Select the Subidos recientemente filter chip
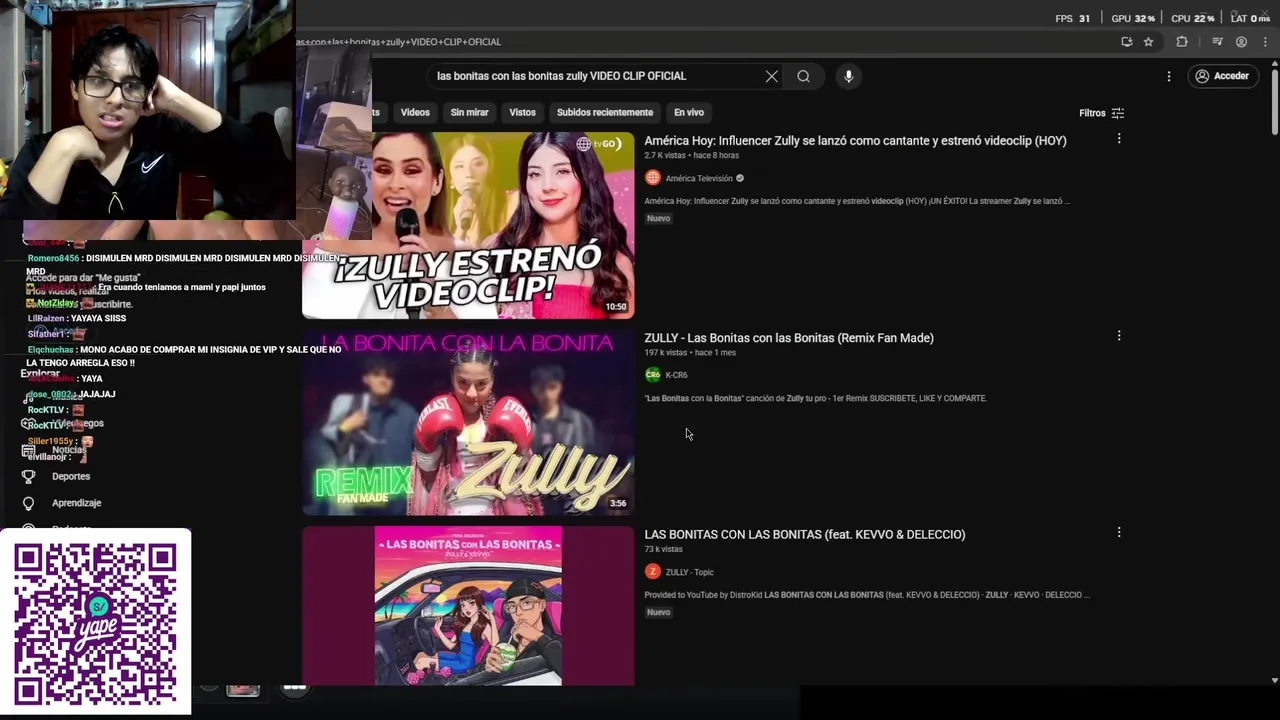The width and height of the screenshot is (1280, 720). 604,113
